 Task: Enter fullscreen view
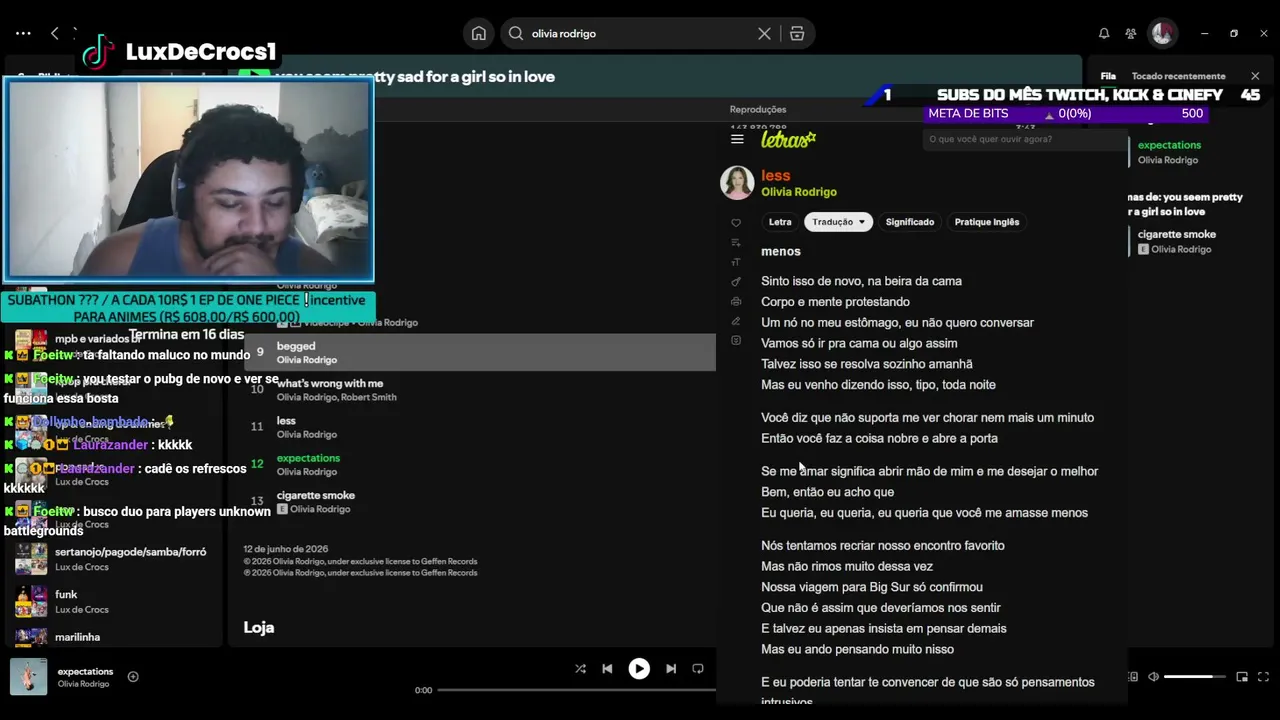[x=1263, y=677]
